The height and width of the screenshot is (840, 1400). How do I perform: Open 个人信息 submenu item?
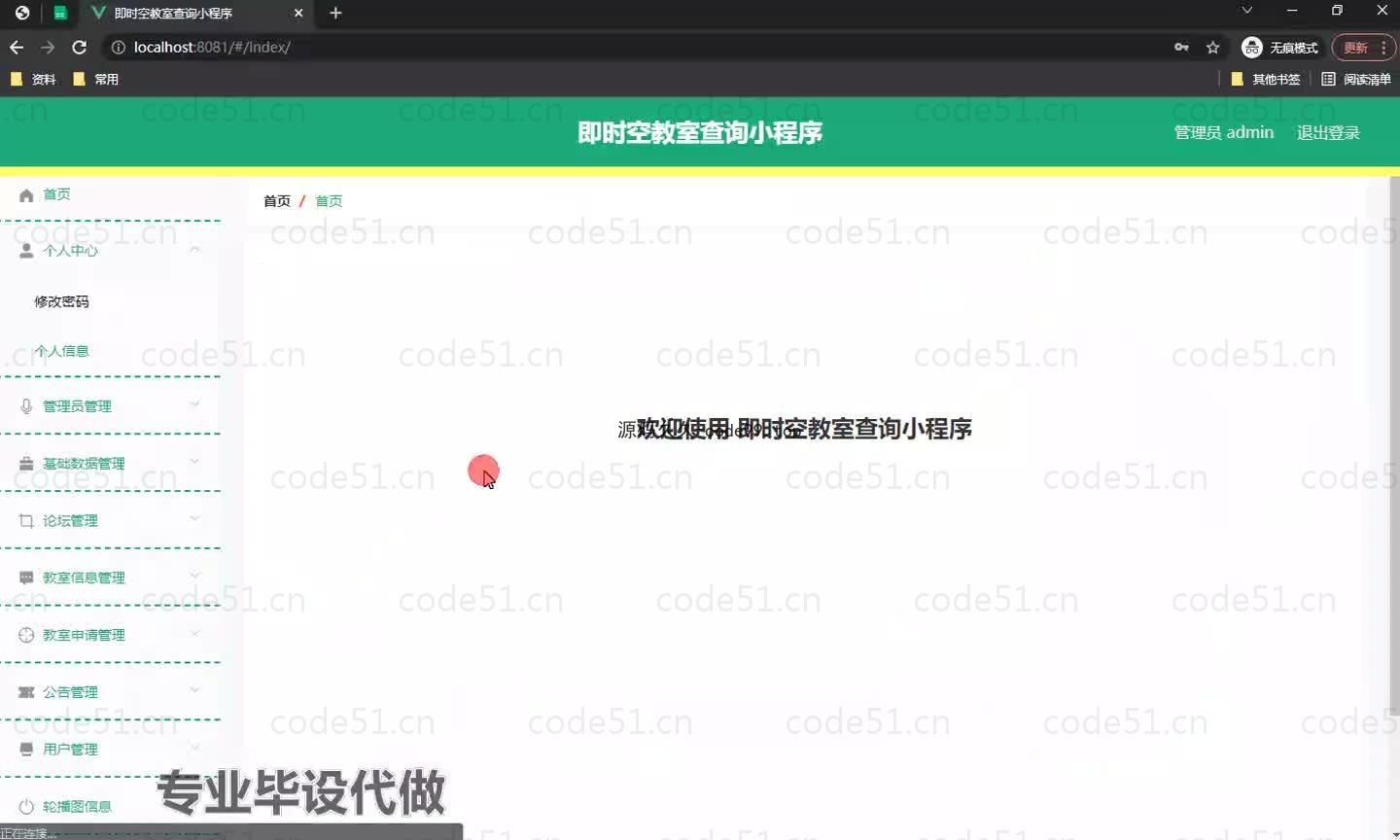61,351
